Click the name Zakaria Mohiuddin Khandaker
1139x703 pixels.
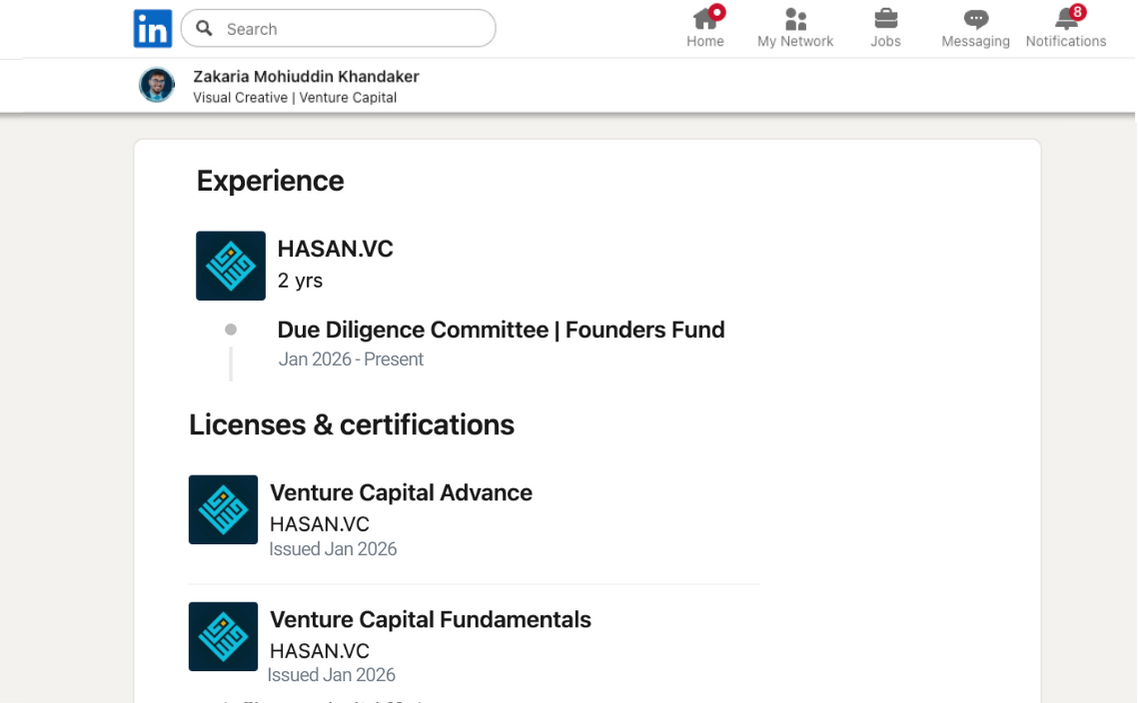(x=306, y=77)
